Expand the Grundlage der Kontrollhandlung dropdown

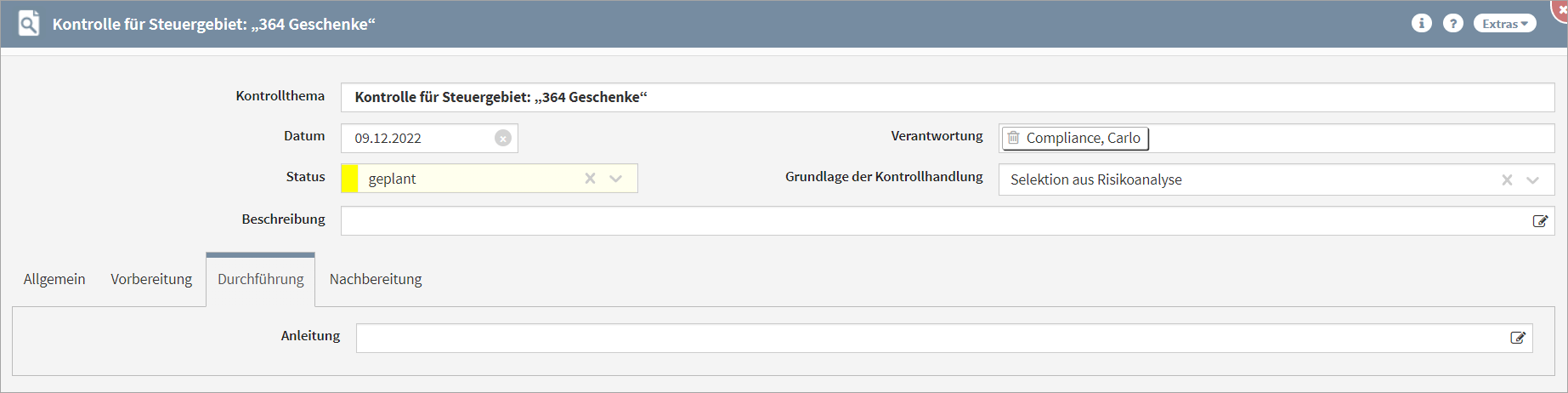coord(1533,179)
